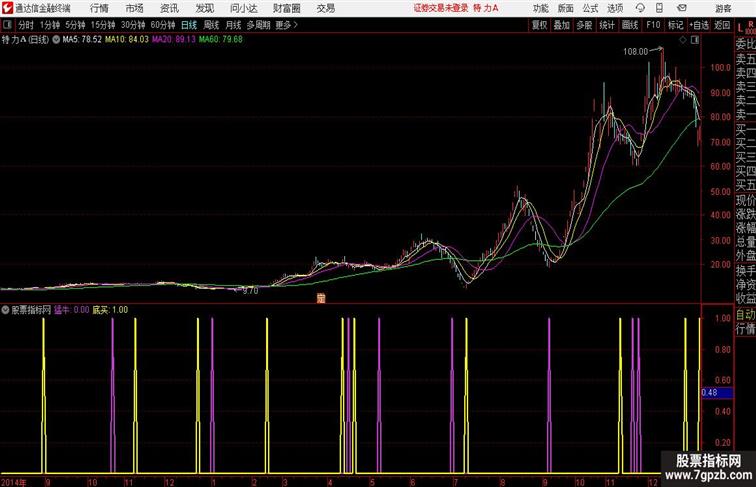This screenshot has height=487, width=756.
Task: Click the 证券交易未登录 login status
Action: coord(441,8)
